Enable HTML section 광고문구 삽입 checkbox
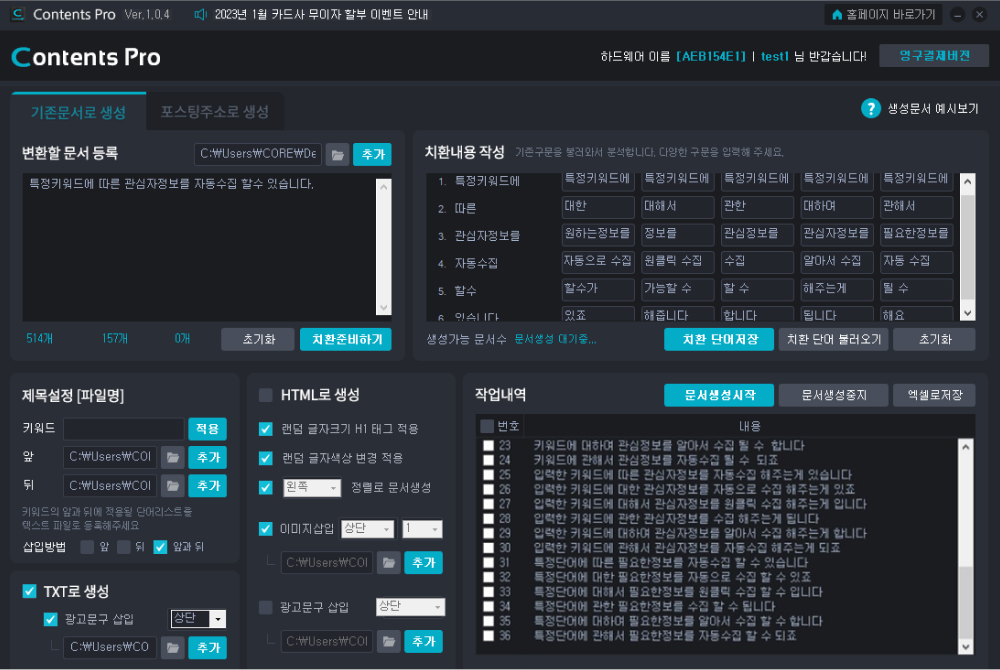The width and height of the screenshot is (1000, 670). (x=265, y=608)
